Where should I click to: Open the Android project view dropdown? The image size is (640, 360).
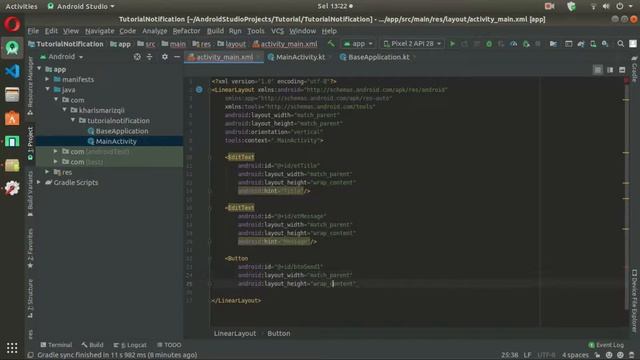click(x=62, y=57)
